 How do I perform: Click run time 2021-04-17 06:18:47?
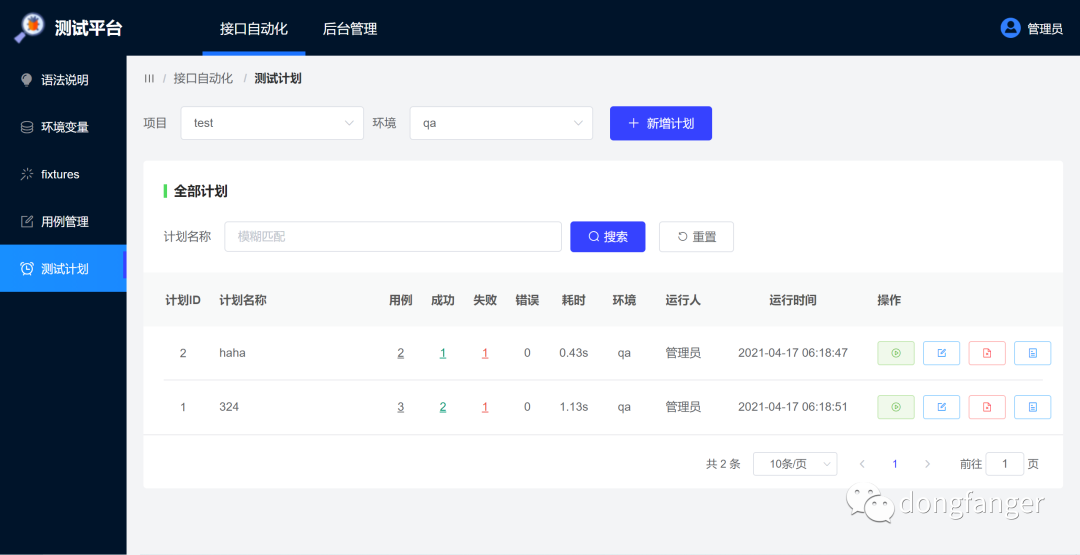click(793, 353)
